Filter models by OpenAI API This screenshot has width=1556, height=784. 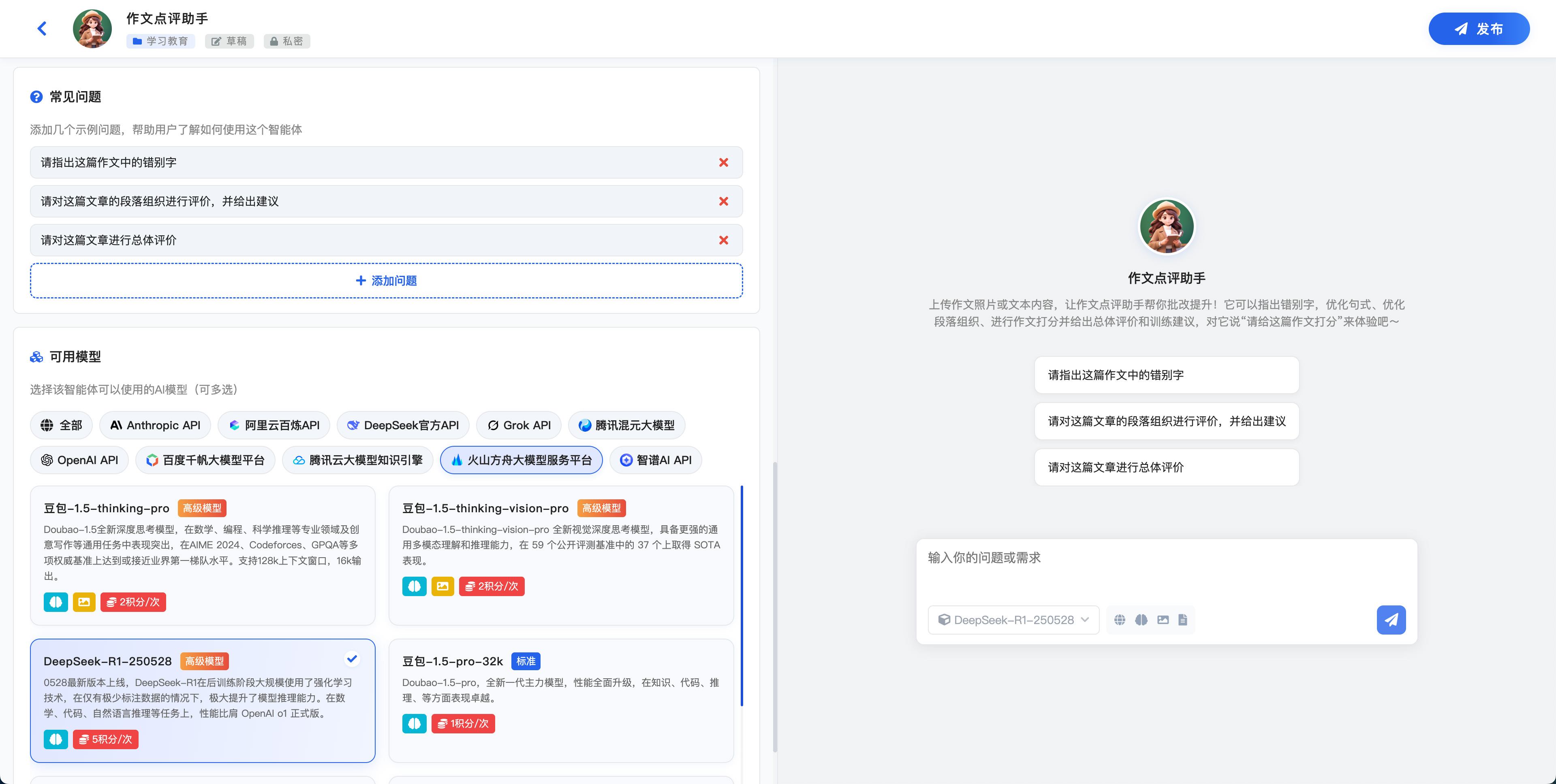click(79, 460)
